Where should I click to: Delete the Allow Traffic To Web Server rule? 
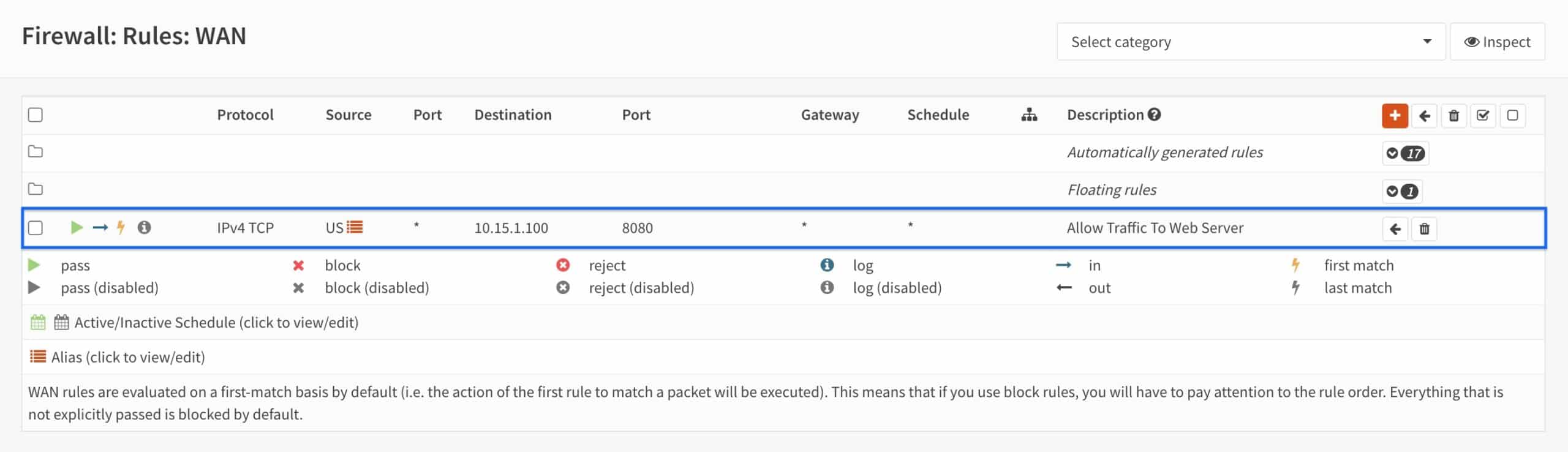tap(1425, 229)
